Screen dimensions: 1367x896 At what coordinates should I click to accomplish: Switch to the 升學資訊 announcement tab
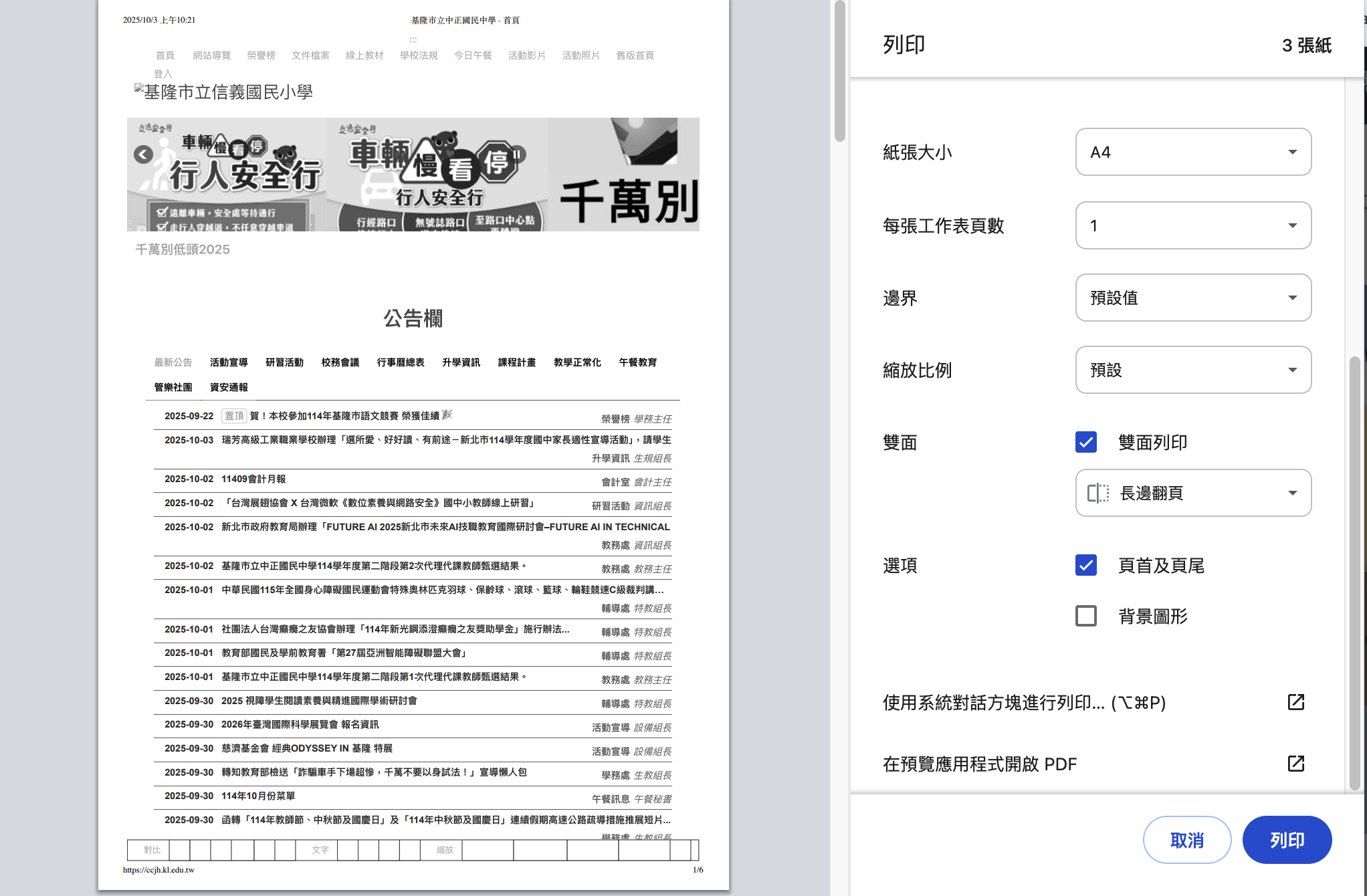460,362
